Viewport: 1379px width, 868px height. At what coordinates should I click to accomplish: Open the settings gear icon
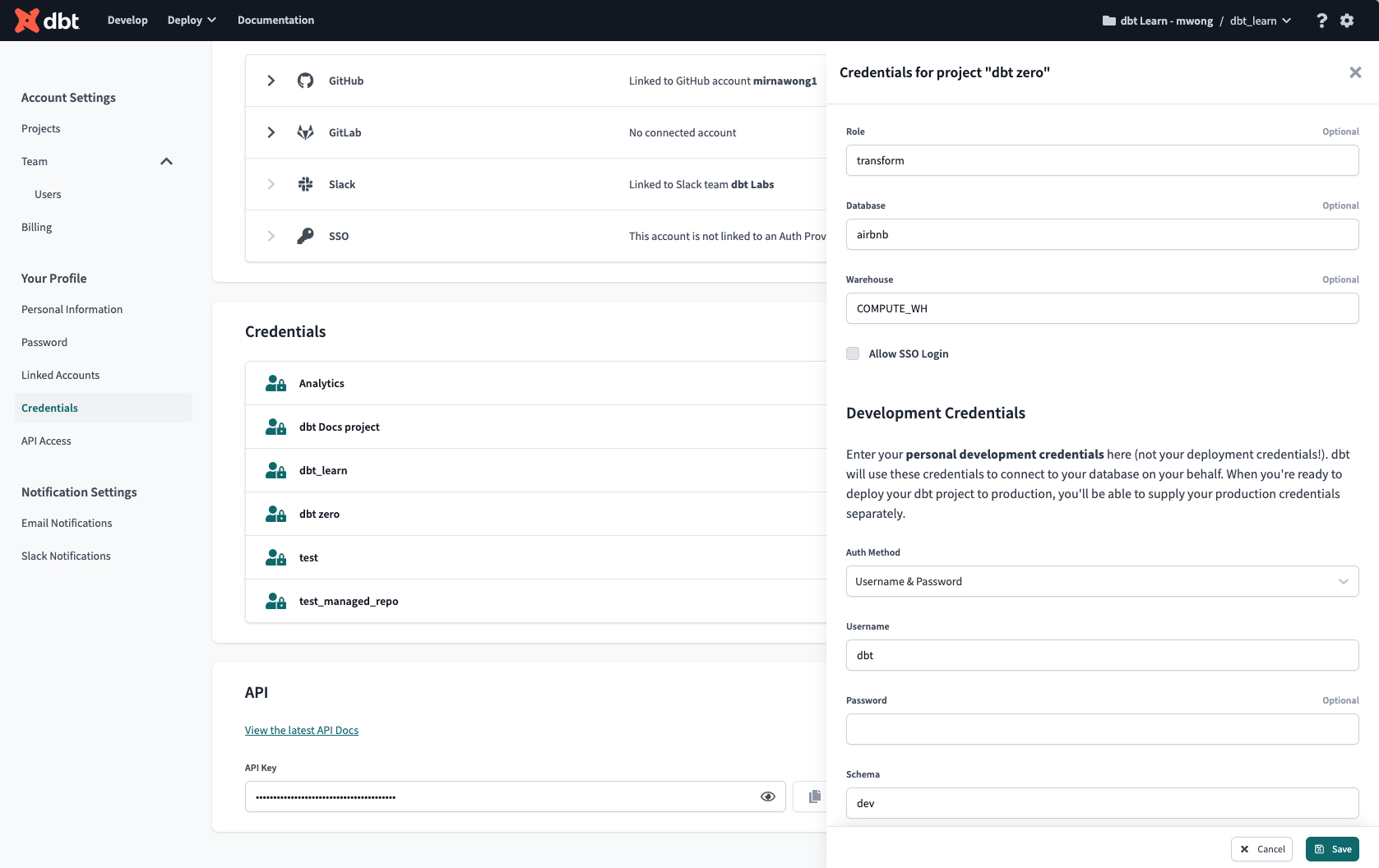tap(1346, 20)
